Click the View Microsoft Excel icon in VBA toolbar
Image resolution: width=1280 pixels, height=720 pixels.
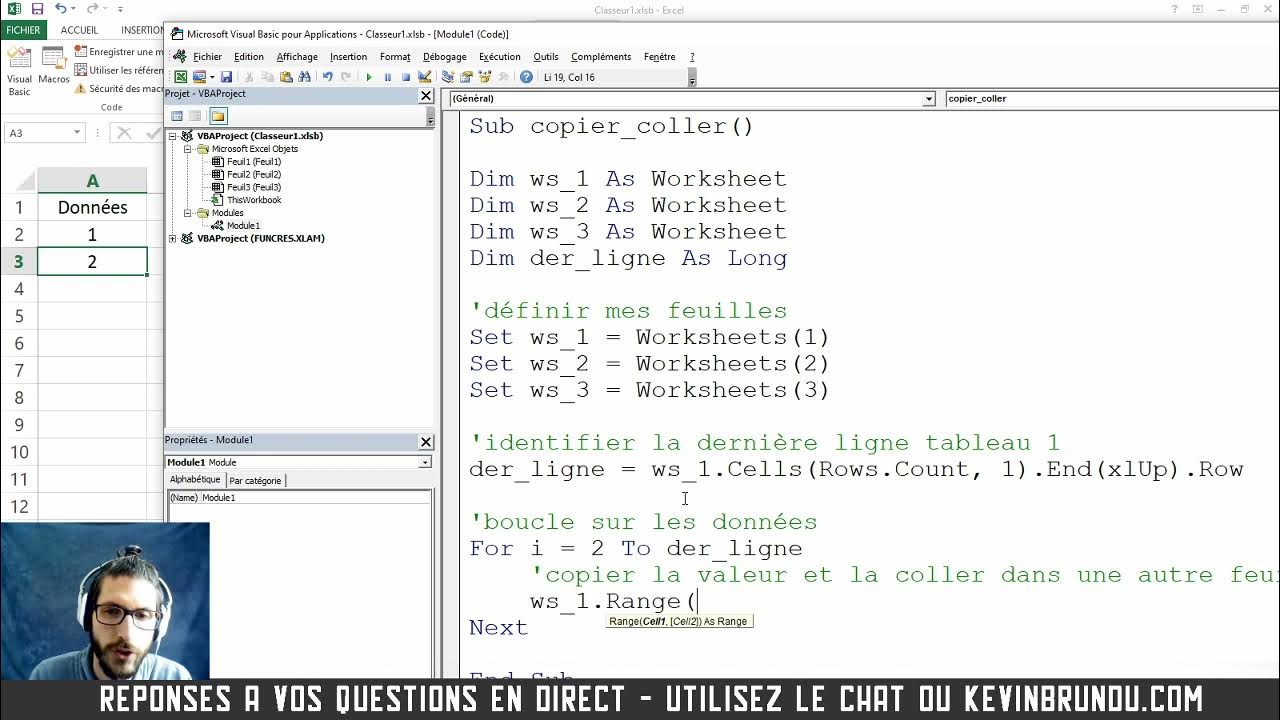[181, 77]
